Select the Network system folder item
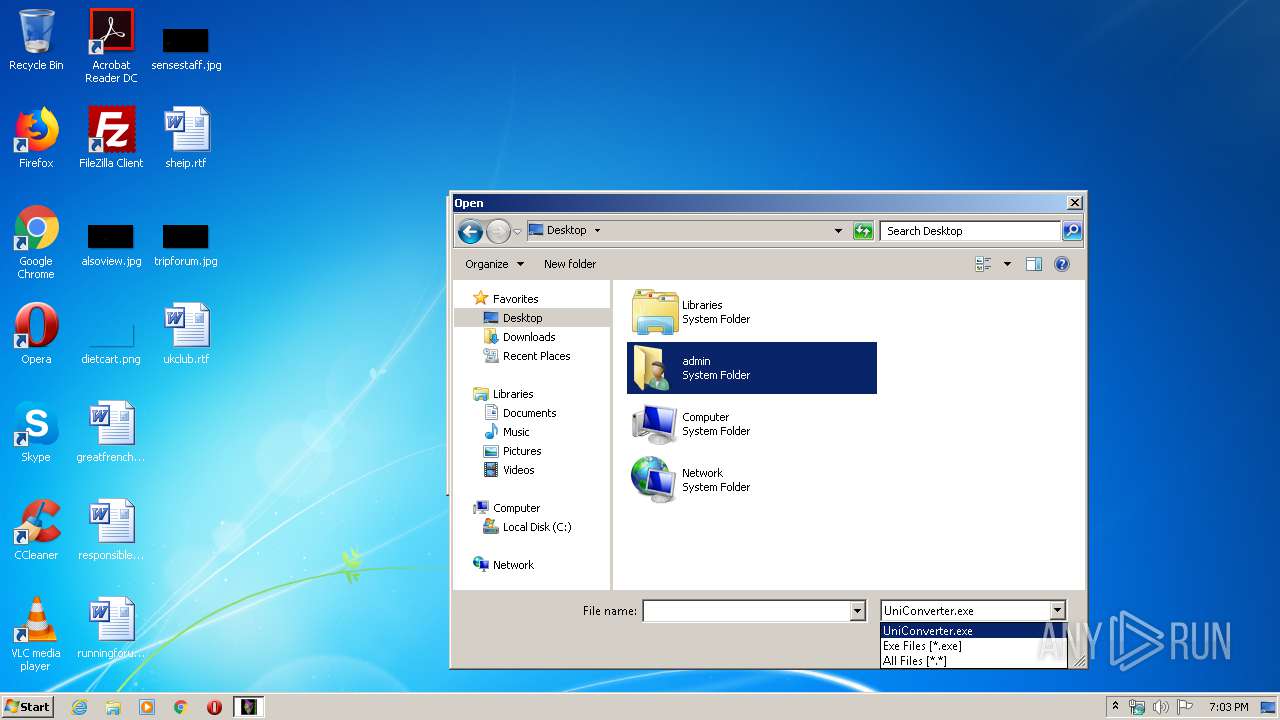Viewport: 1280px width, 720px height. tap(752, 480)
